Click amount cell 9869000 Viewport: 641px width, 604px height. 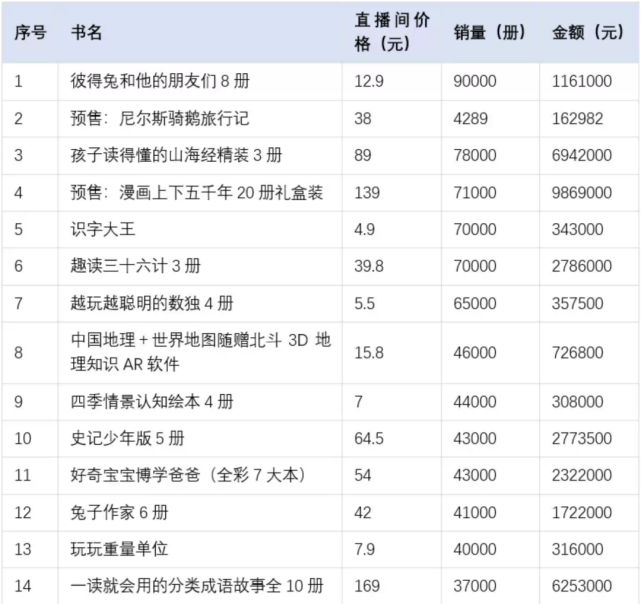pyautogui.click(x=589, y=193)
